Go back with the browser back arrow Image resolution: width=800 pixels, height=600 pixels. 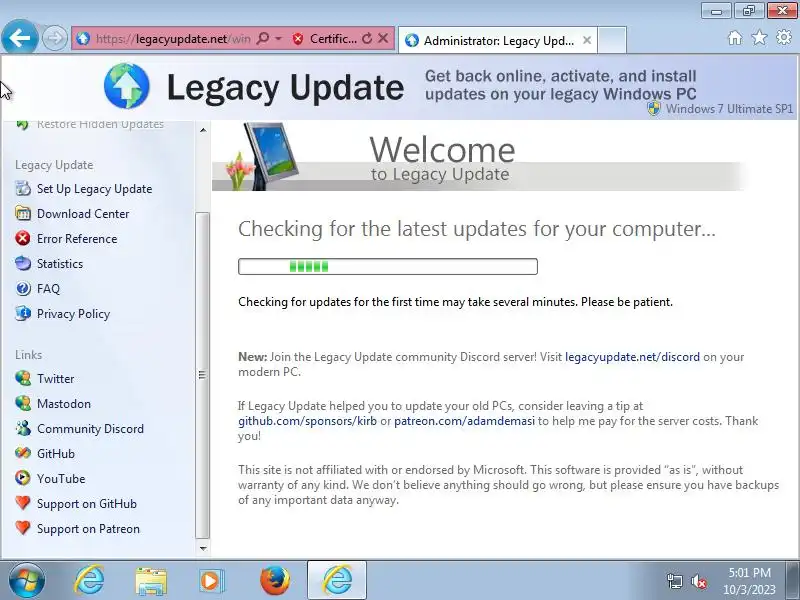click(19, 37)
